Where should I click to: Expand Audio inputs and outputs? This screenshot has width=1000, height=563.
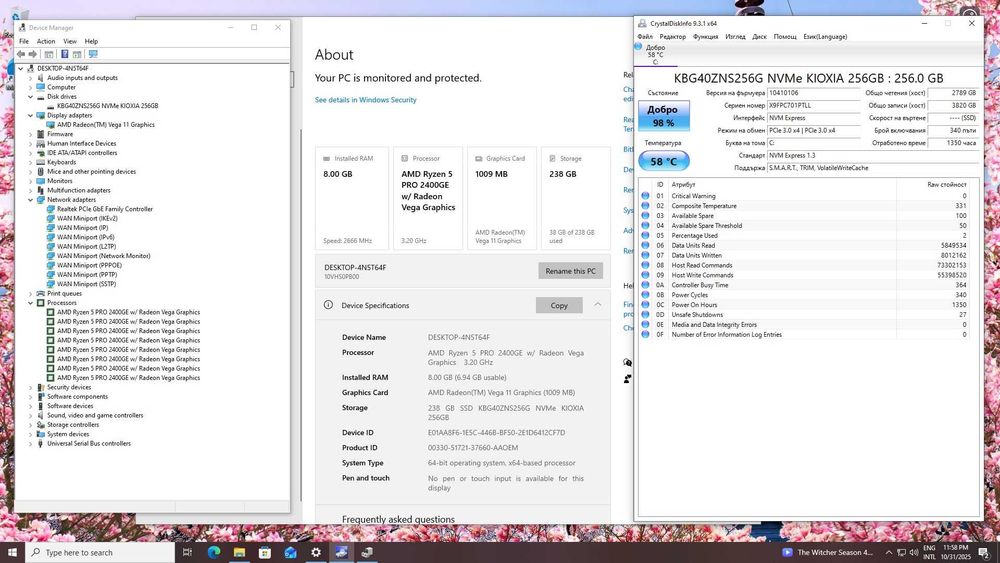pos(30,78)
